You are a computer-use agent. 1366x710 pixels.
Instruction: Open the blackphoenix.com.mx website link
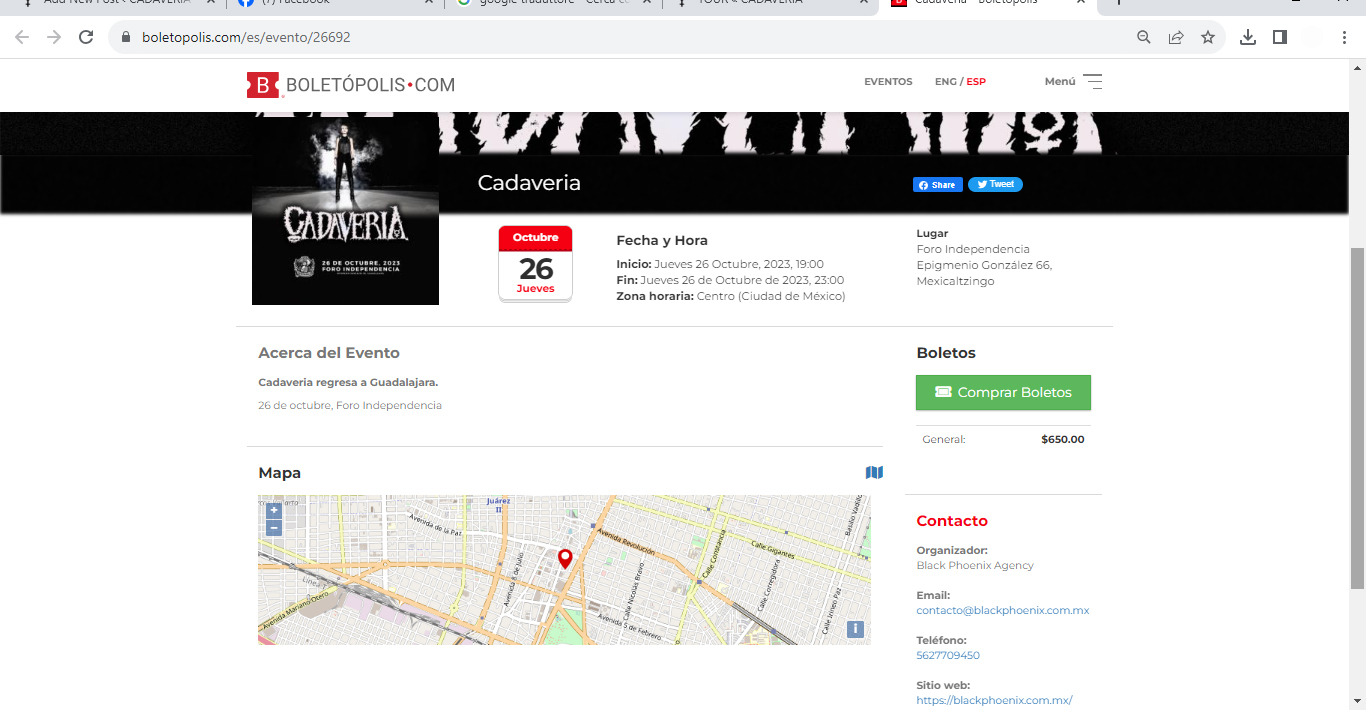point(994,700)
